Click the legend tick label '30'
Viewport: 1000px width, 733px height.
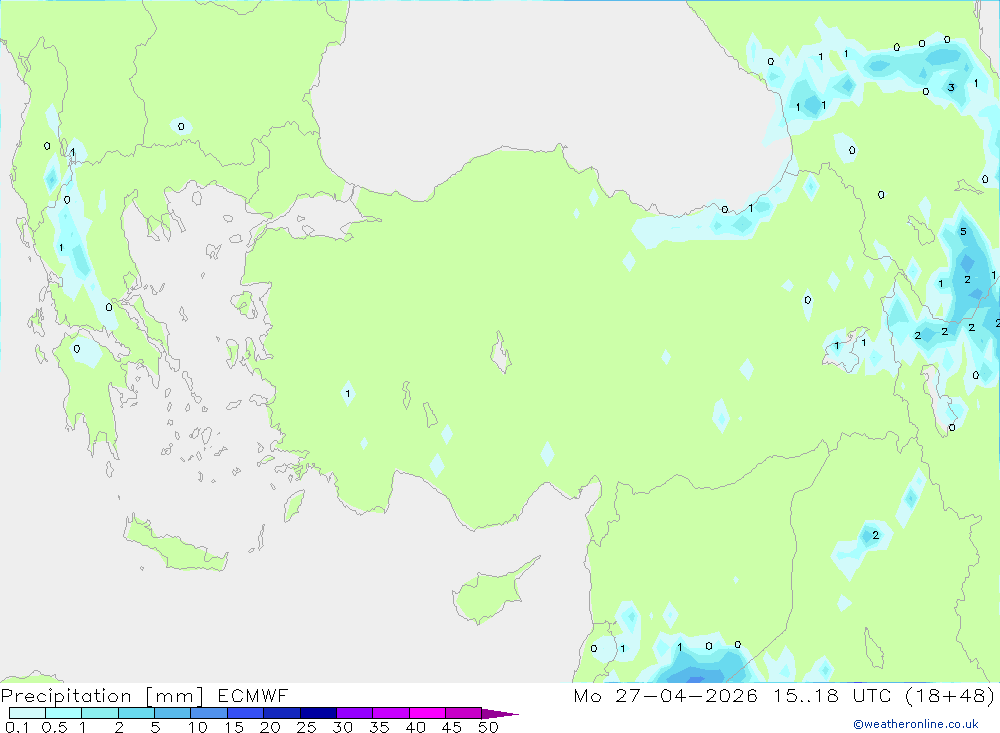pos(342,727)
